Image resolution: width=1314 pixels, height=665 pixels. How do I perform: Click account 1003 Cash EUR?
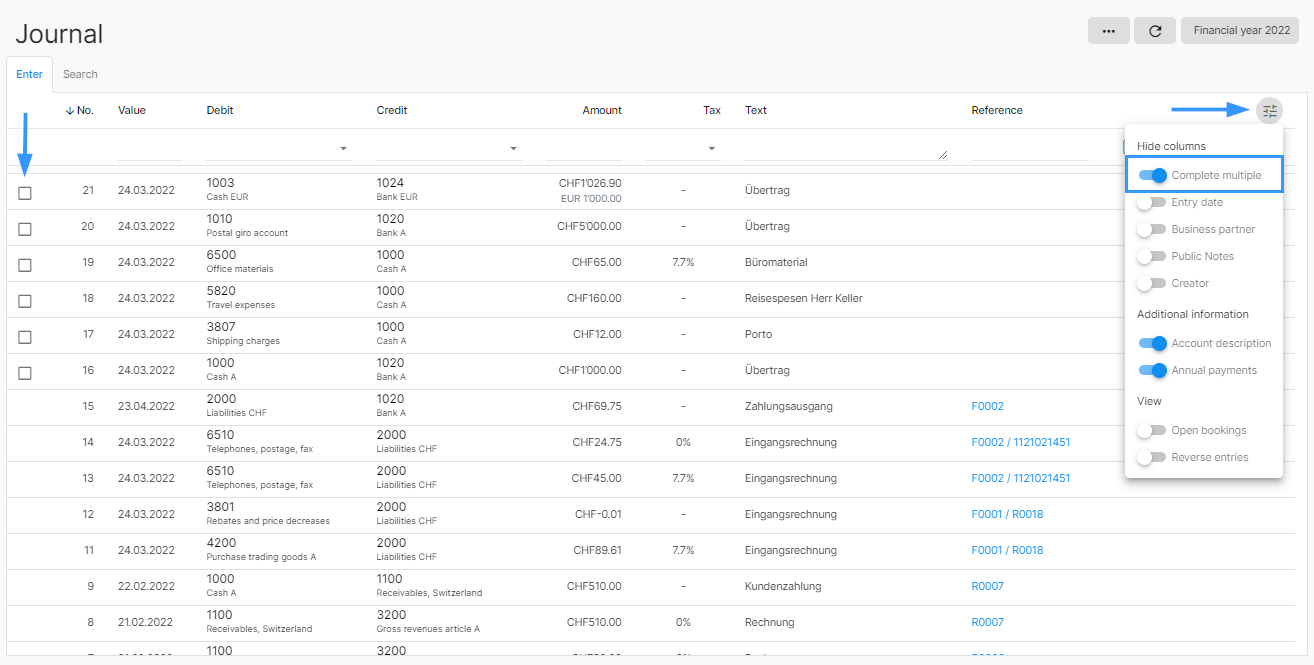tap(229, 190)
